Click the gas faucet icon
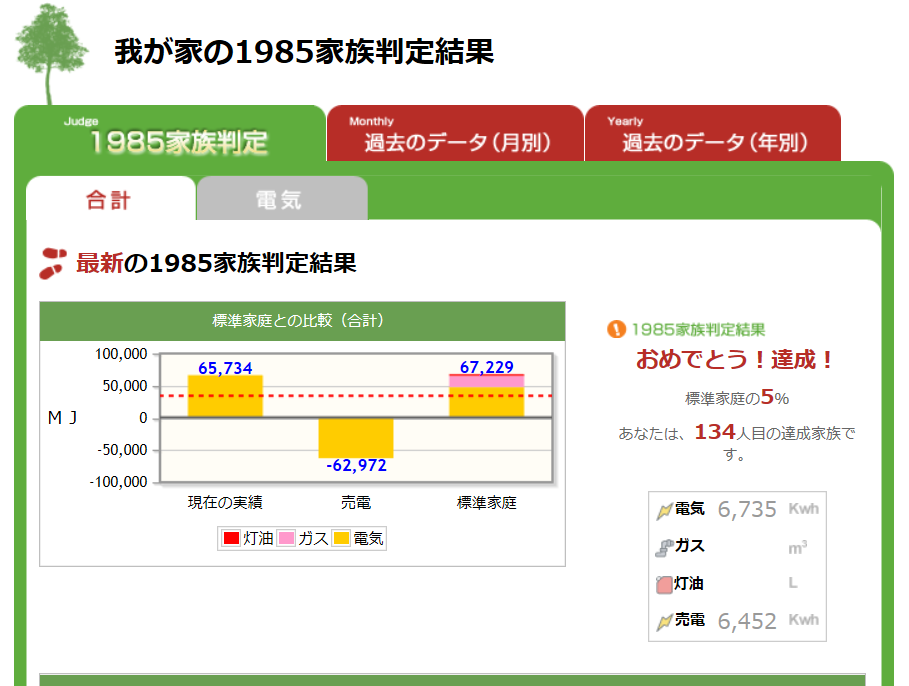Viewport: 909px width, 686px height. pyautogui.click(x=664, y=547)
